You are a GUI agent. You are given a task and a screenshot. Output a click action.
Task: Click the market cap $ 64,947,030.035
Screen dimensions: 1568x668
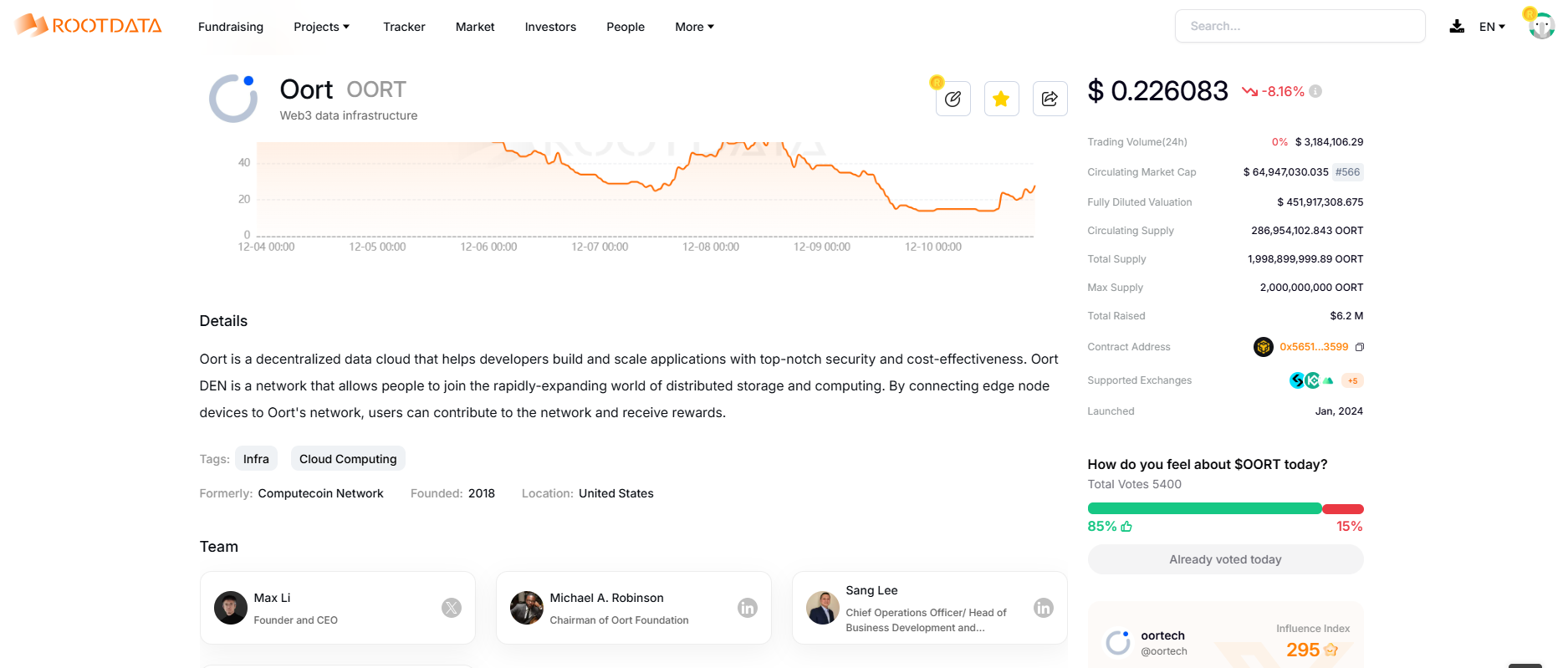tap(1285, 172)
